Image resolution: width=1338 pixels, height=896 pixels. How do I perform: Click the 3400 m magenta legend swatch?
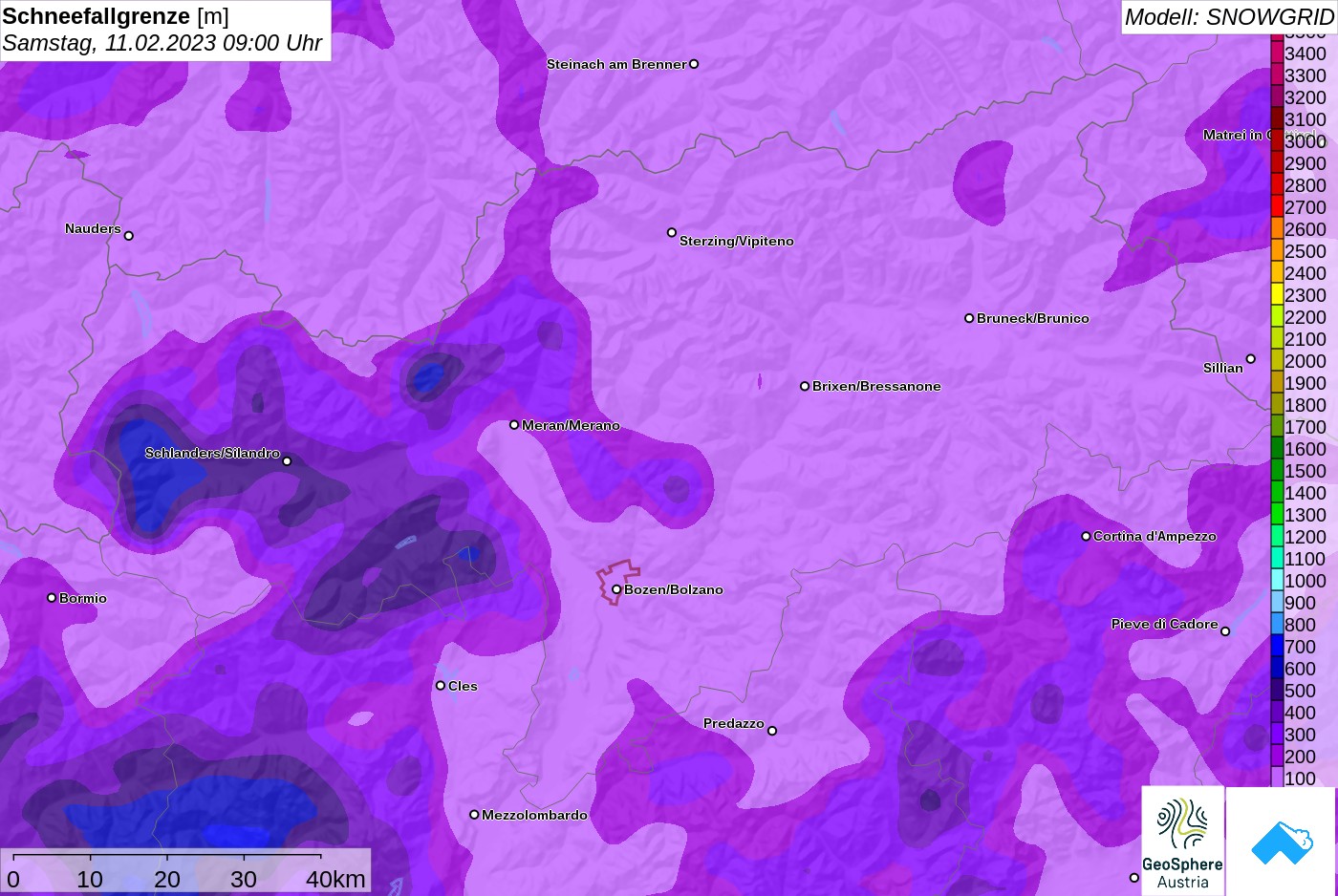click(1277, 53)
